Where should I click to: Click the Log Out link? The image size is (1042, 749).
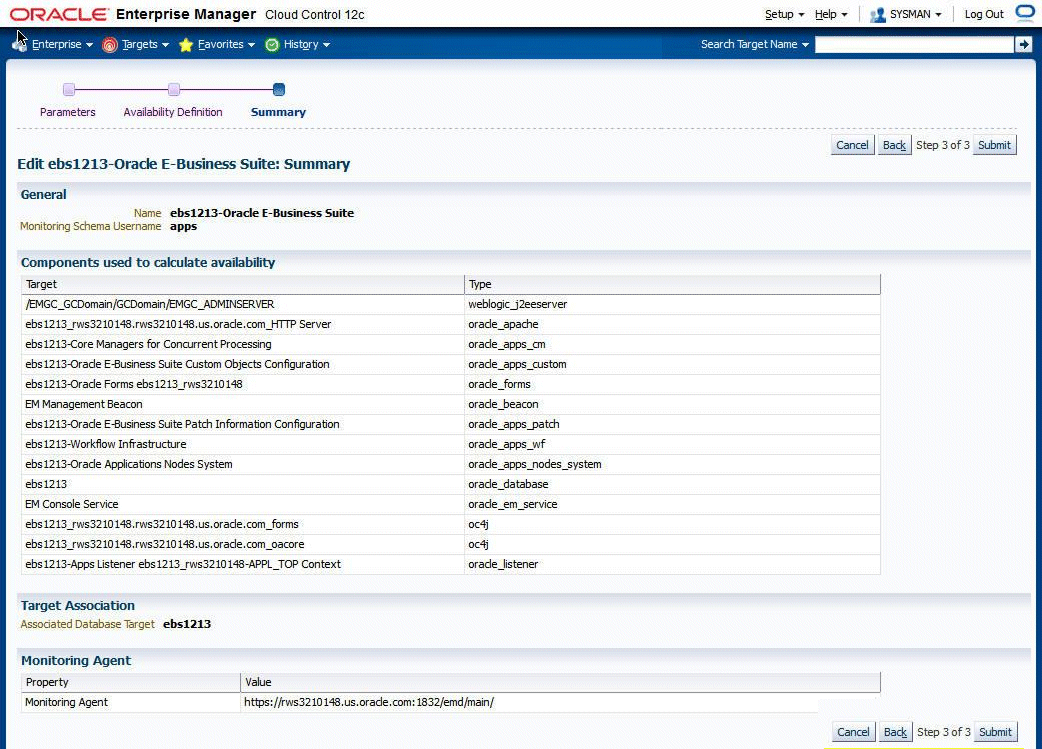point(984,15)
